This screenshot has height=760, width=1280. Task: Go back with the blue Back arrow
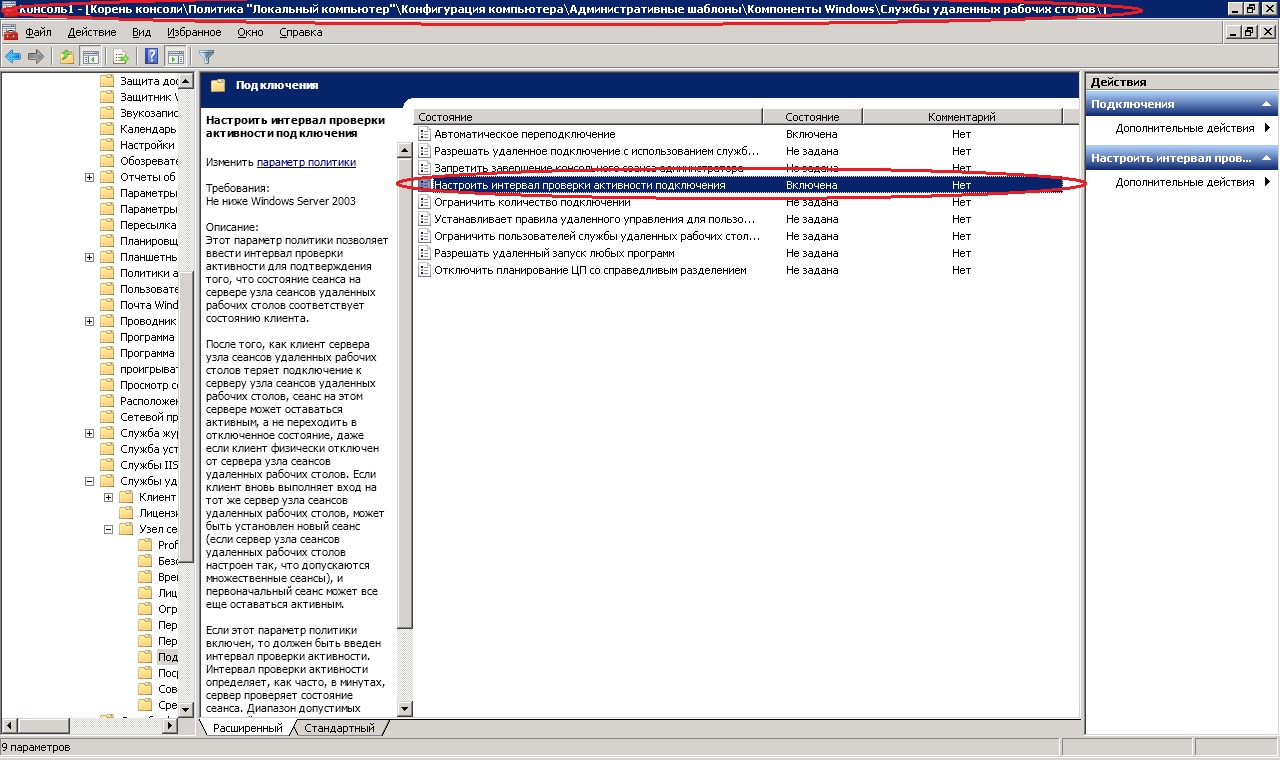pyautogui.click(x=13, y=57)
